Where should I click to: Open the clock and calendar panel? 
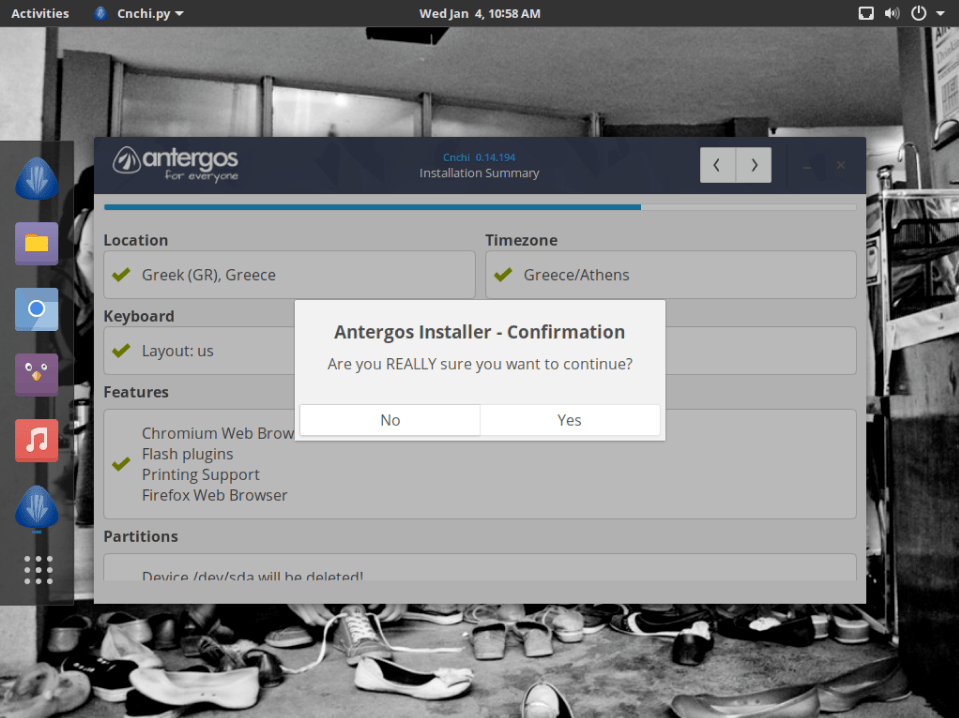coord(480,13)
